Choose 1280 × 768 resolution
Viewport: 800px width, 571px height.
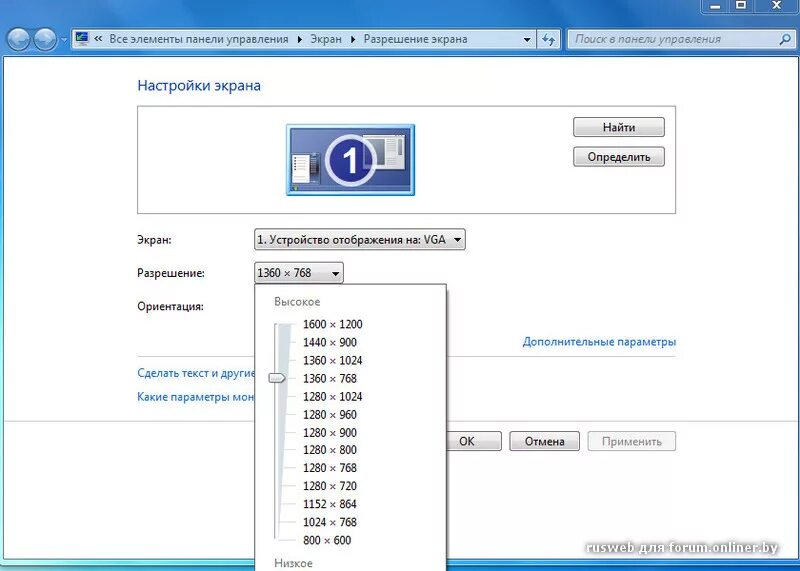(x=330, y=467)
